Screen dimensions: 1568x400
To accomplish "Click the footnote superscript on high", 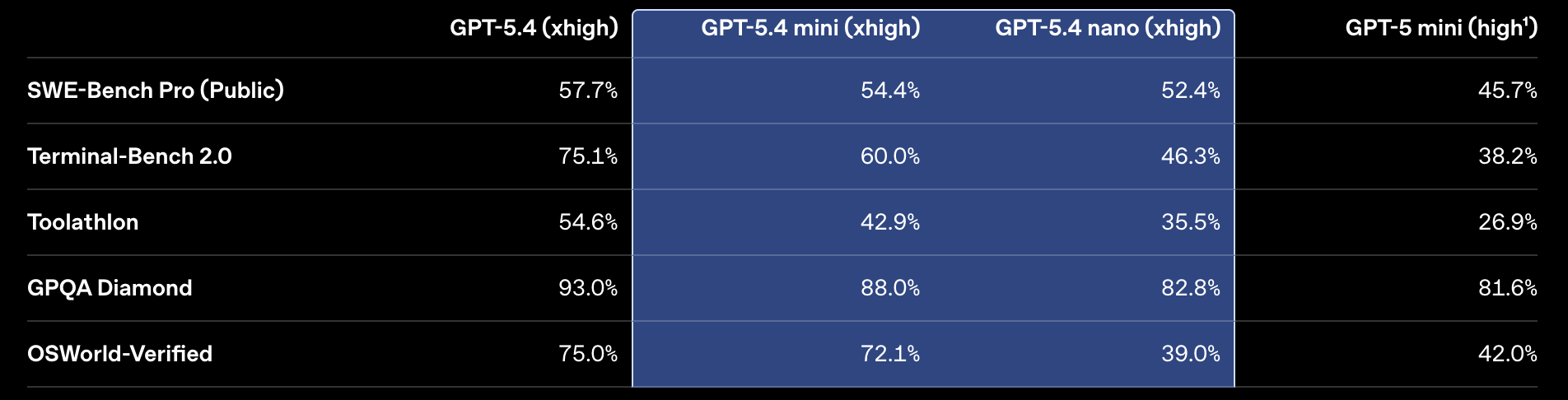I will click(x=1526, y=21).
